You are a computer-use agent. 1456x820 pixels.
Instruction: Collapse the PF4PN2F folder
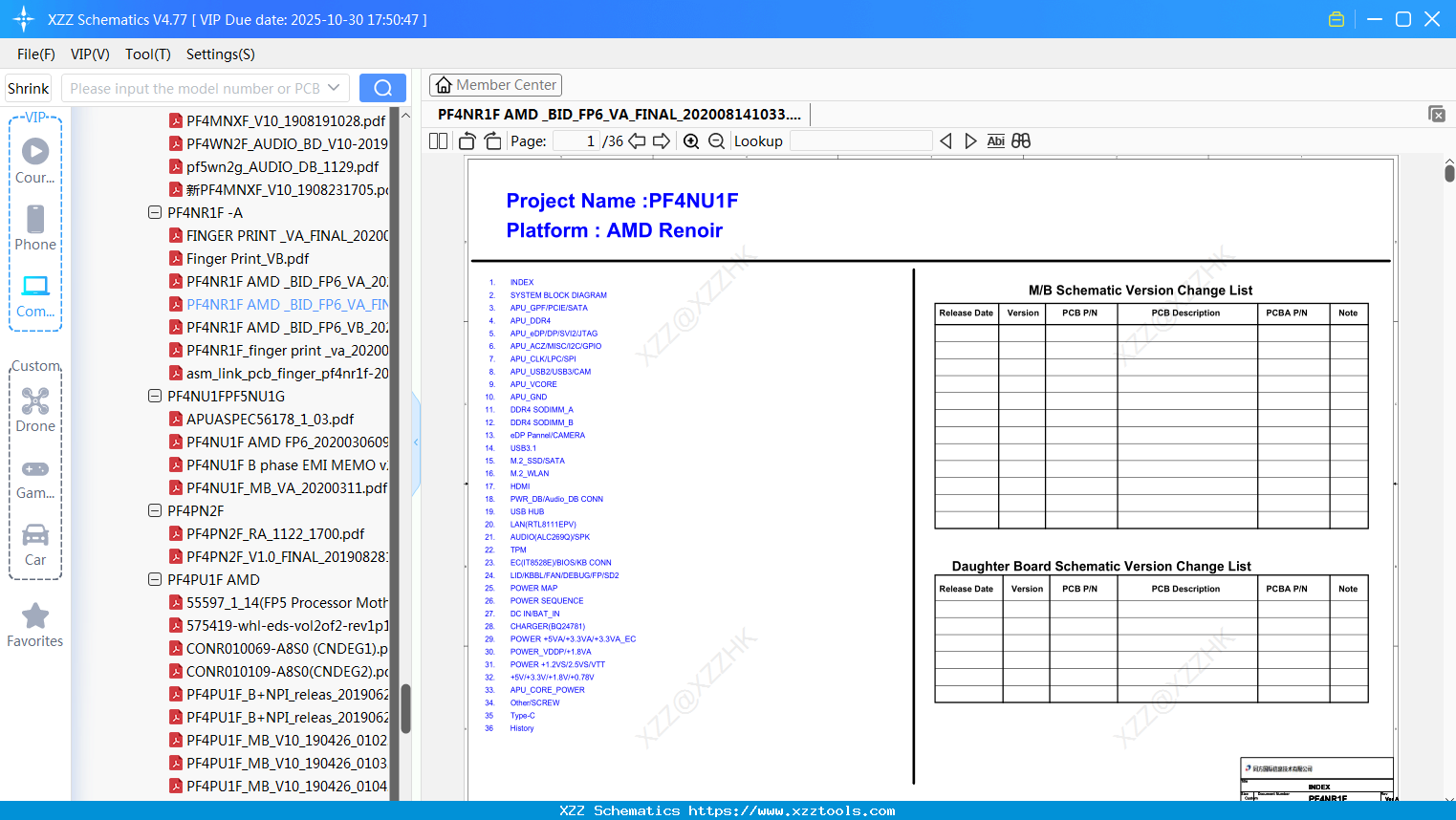click(x=155, y=510)
